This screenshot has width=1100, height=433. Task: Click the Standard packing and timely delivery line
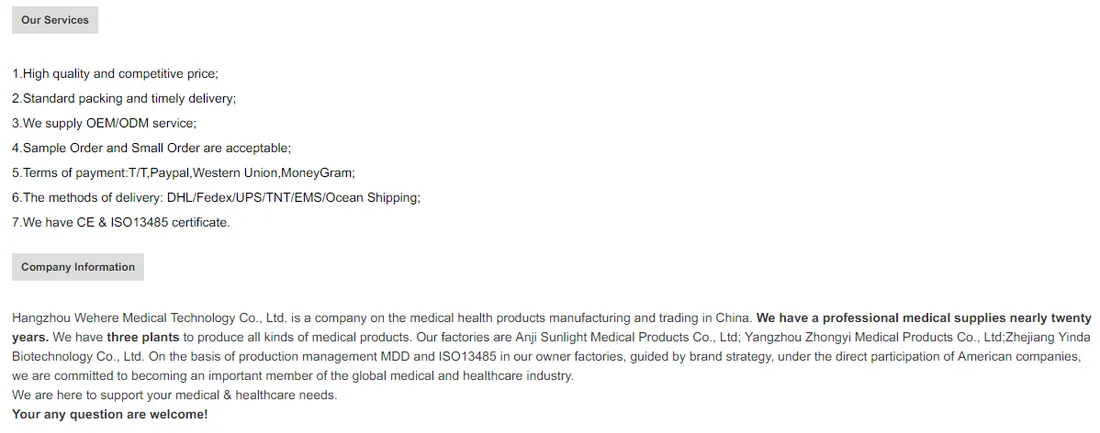pyautogui.click(x=124, y=99)
